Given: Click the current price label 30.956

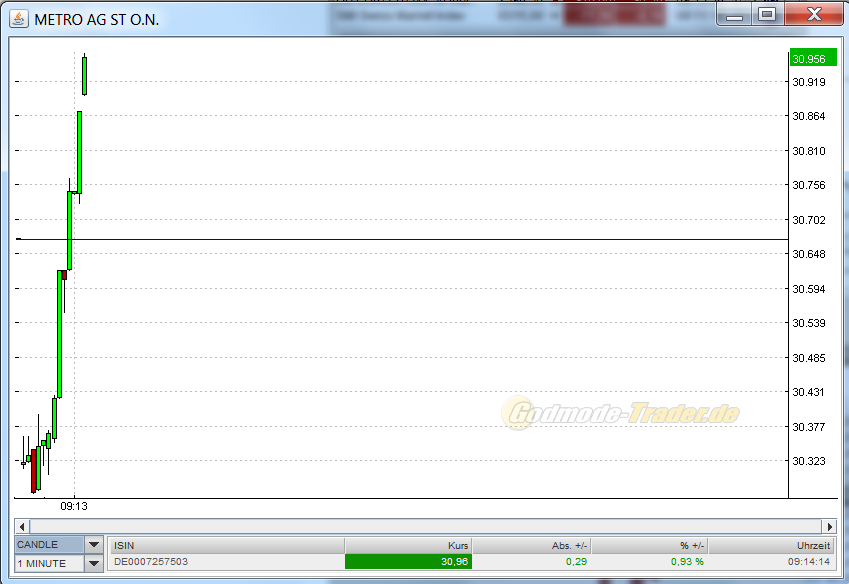Looking at the screenshot, I should (x=813, y=58).
